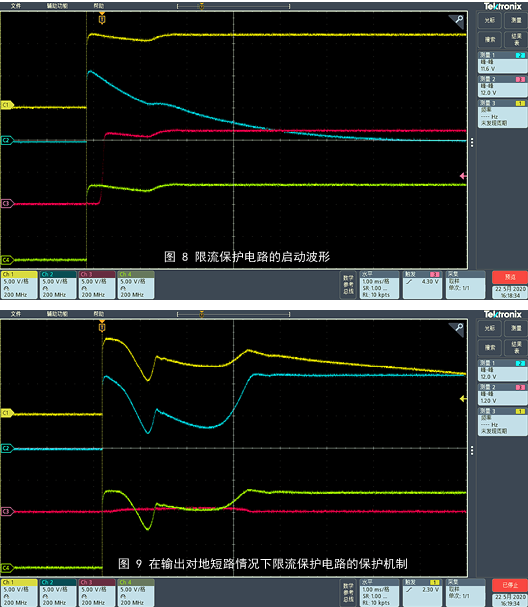
Task: Click the 光标 button above the 11.6 V measurement
Action: point(490,20)
